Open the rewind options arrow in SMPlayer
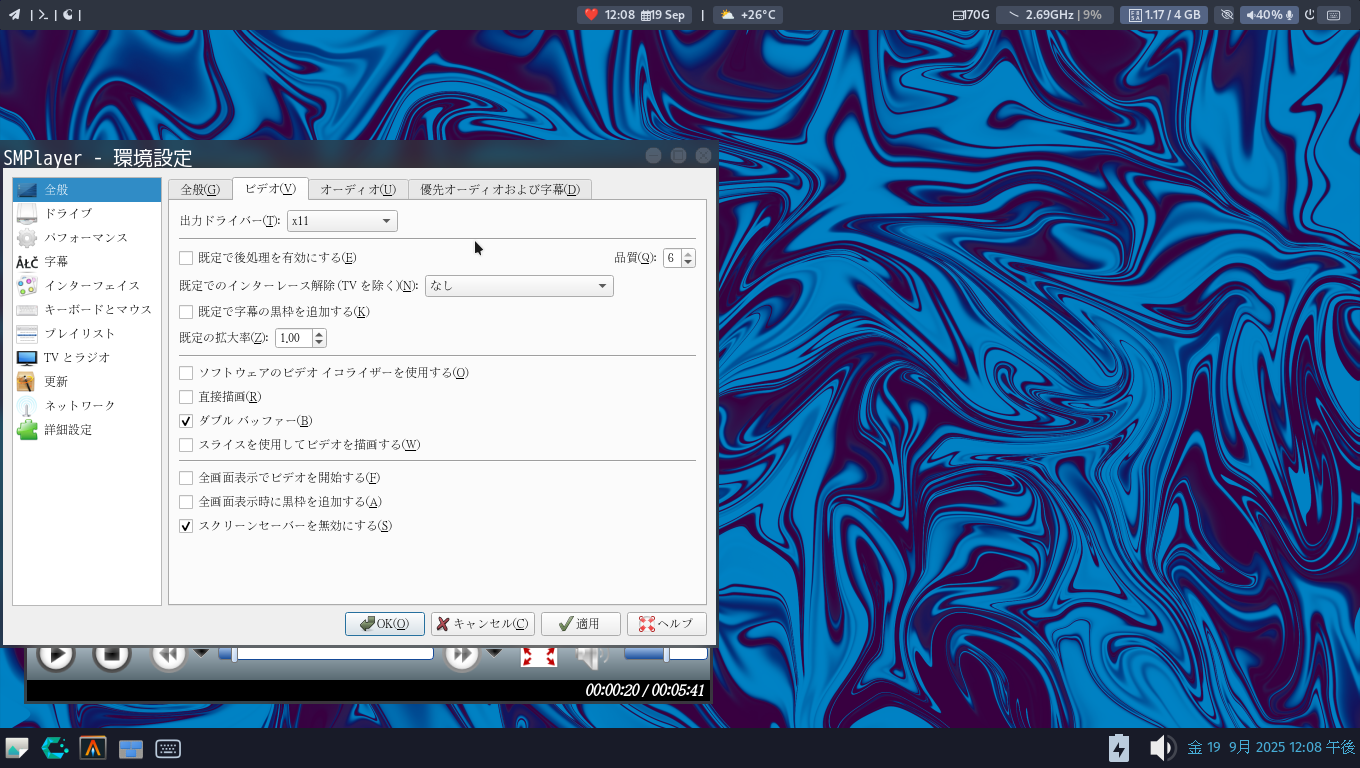 201,653
